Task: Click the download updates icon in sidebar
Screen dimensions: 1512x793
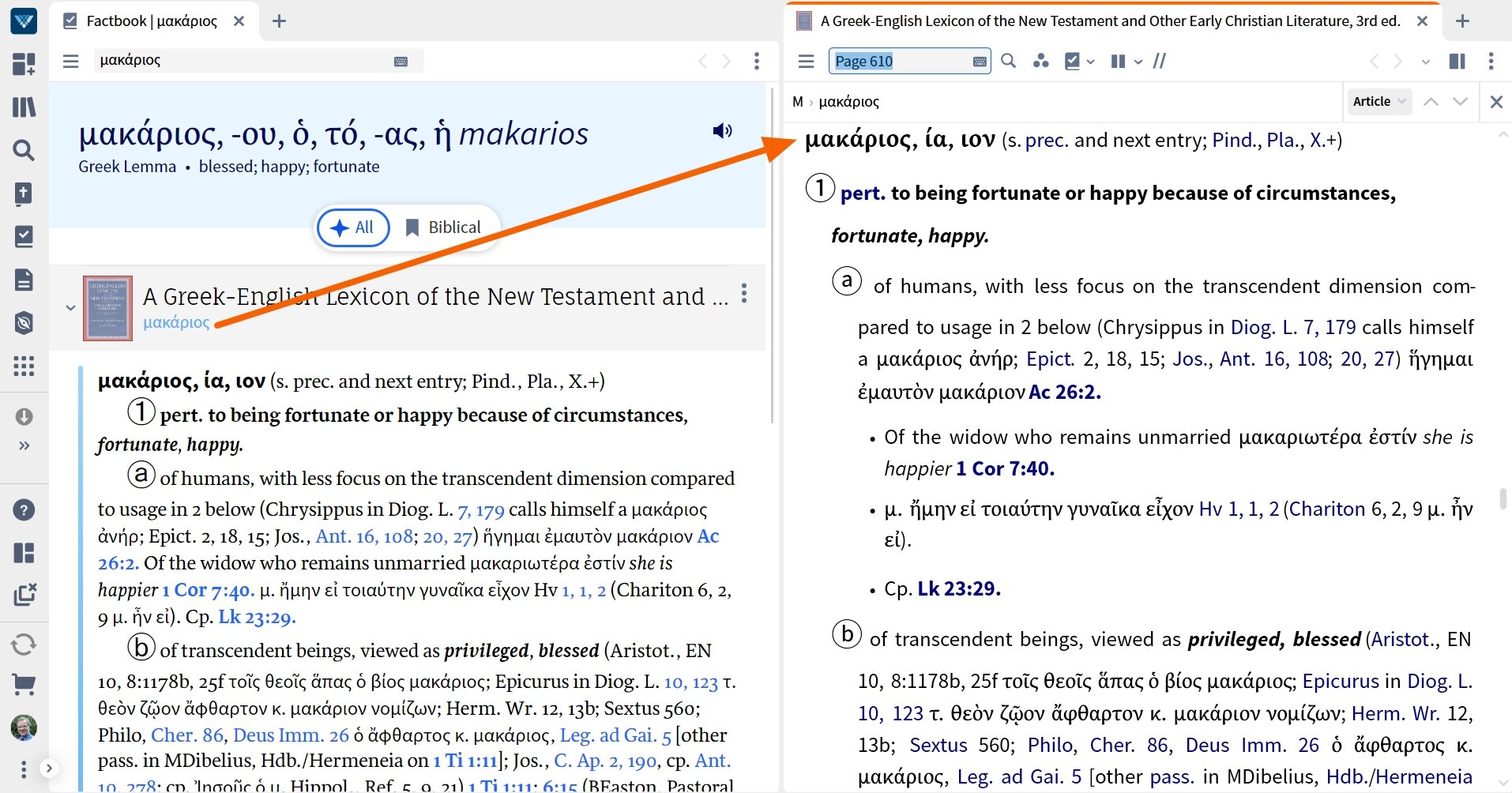Action: (x=24, y=416)
